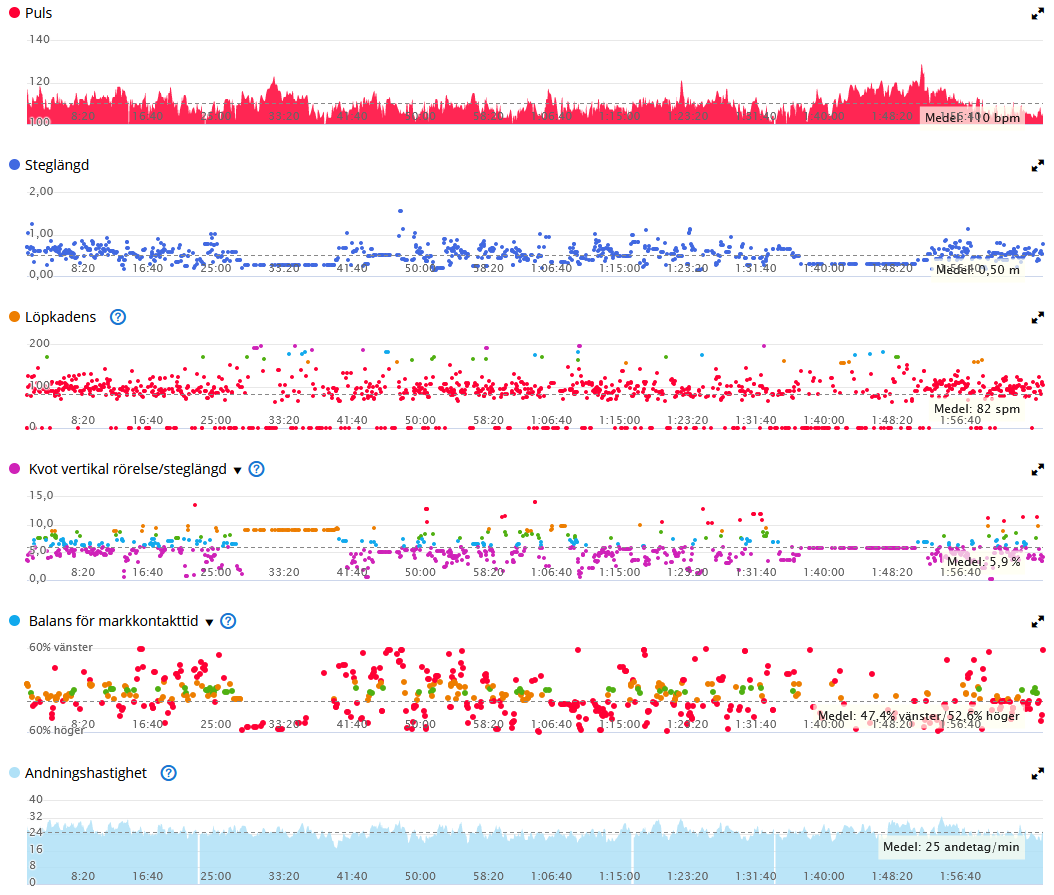The width and height of the screenshot is (1054, 895).
Task: Click the Medel 47,4% vänster label
Action: 918,716
